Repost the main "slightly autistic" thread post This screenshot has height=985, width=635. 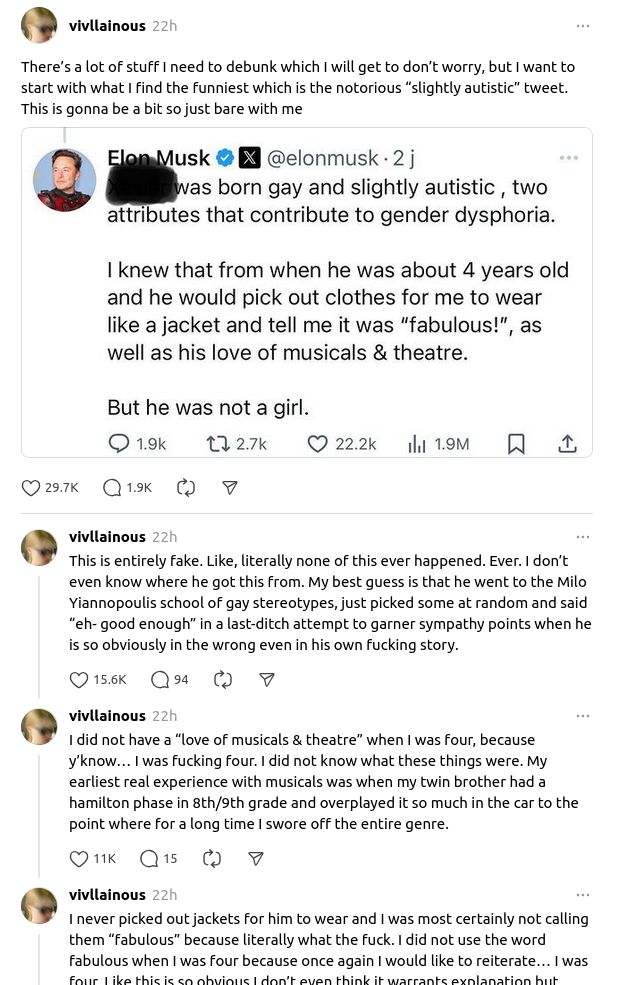pos(186,487)
